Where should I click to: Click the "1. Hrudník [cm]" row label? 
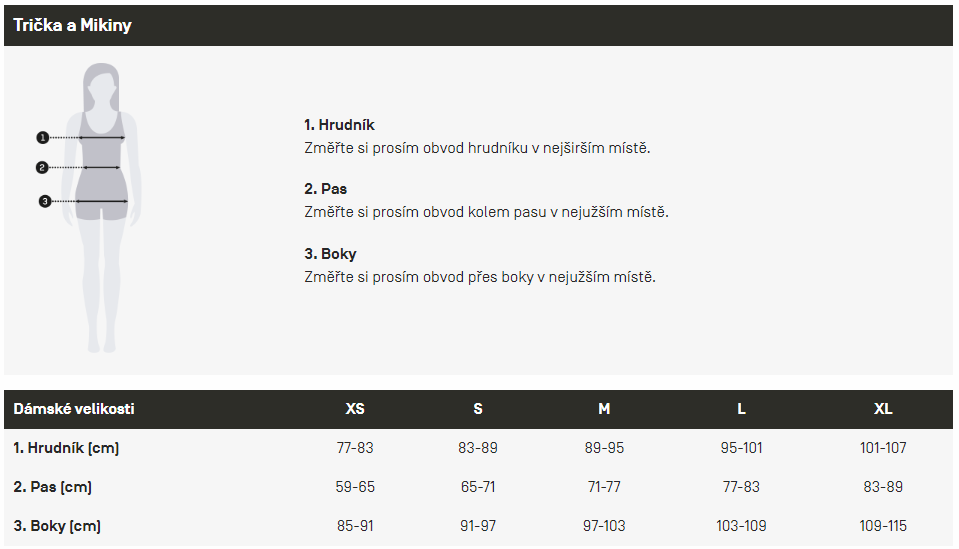tap(66, 448)
